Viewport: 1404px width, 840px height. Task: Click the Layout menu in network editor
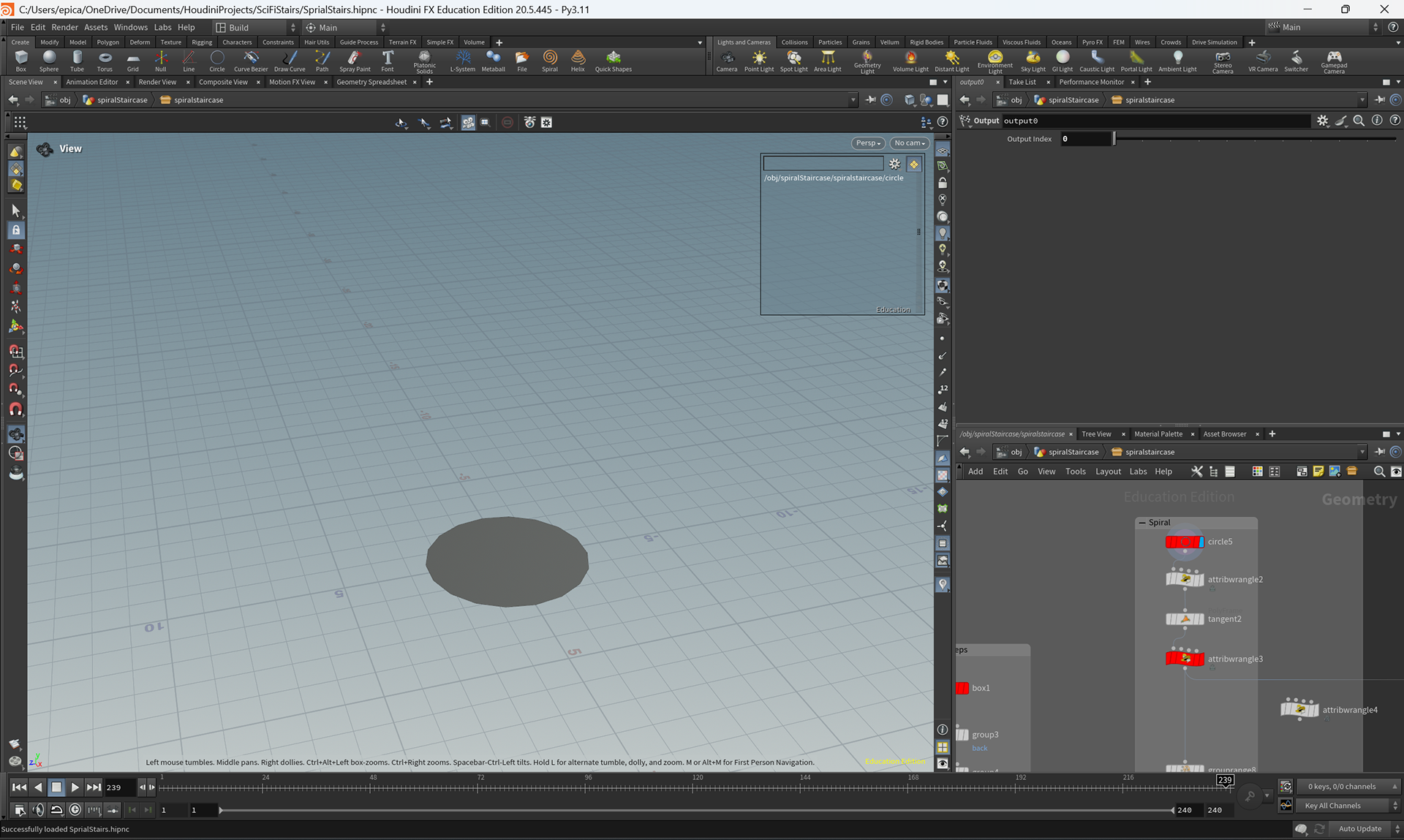[x=1108, y=472]
